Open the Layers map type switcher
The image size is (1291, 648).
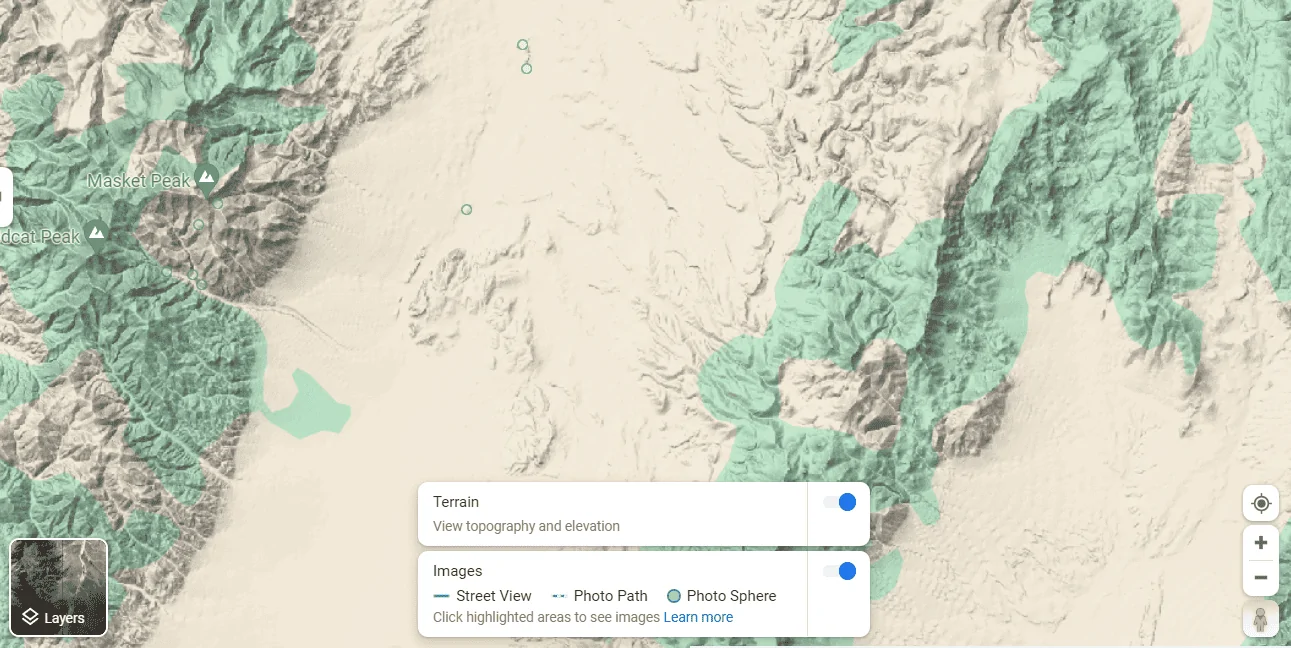click(58, 588)
